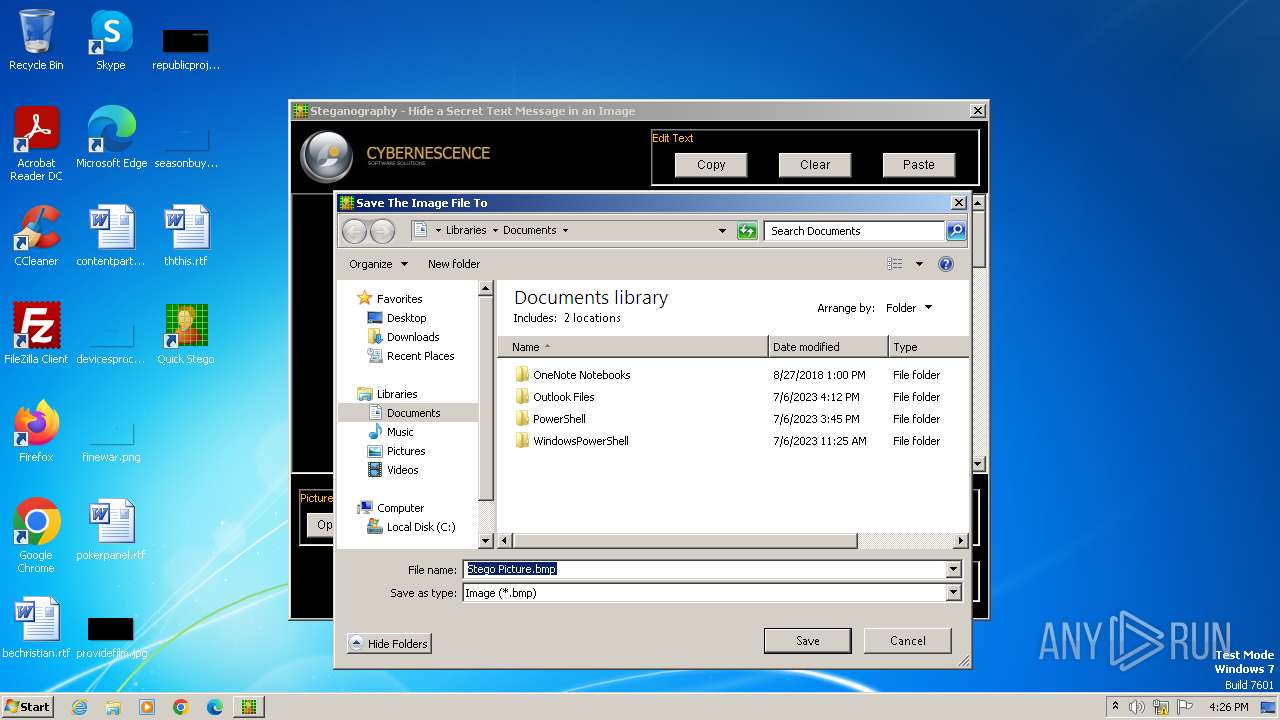Click the horizontal scrollbar in file list
The width and height of the screenshot is (1280, 720).
[x=685, y=541]
